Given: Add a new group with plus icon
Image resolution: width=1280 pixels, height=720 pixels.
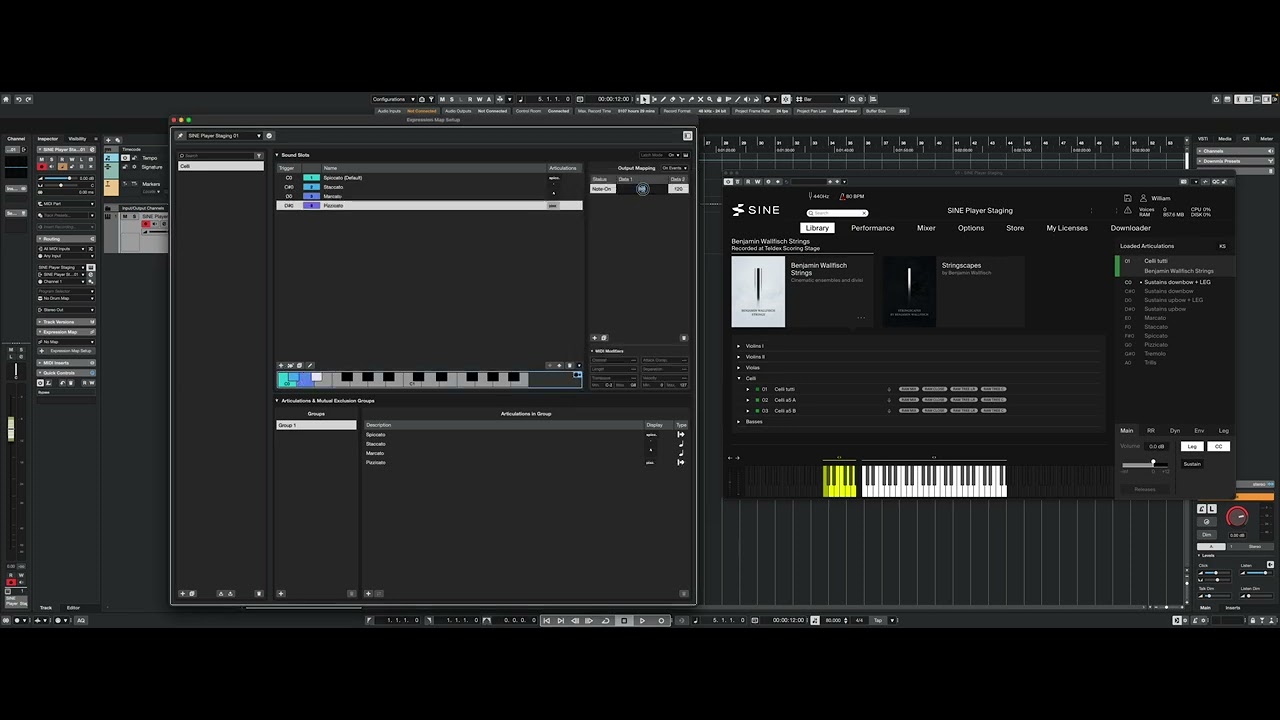Looking at the screenshot, I should click(x=281, y=593).
